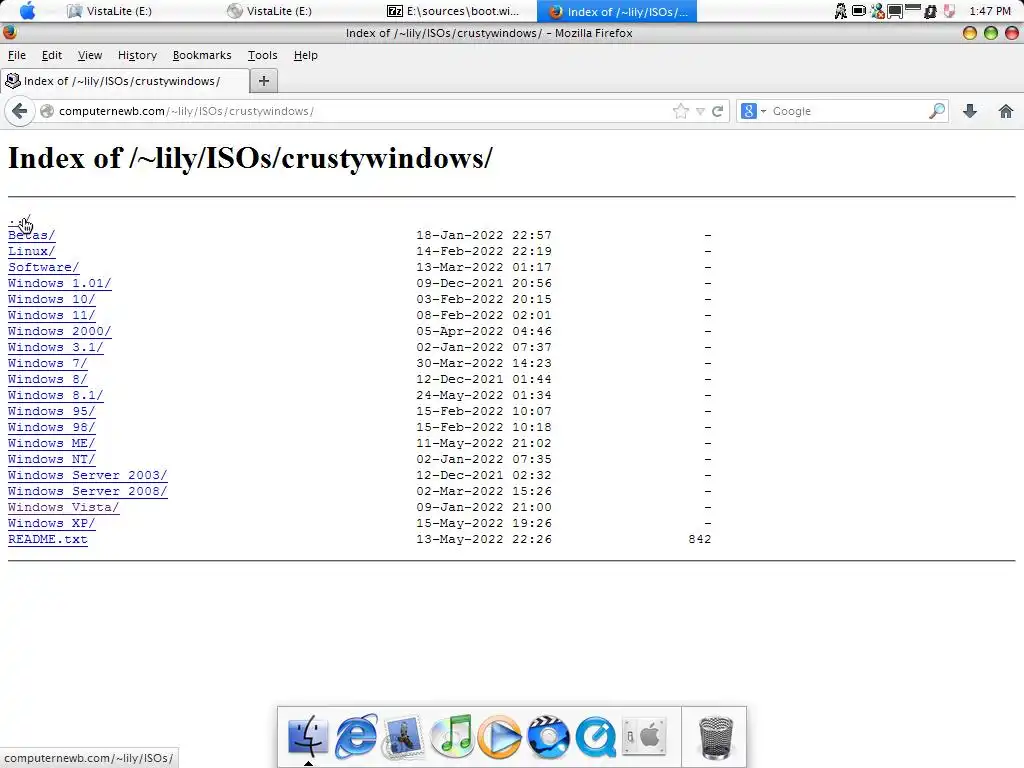Screen dimensions: 1024x768
Task: Open the Windows 1.01/ link
Action: tap(59, 283)
